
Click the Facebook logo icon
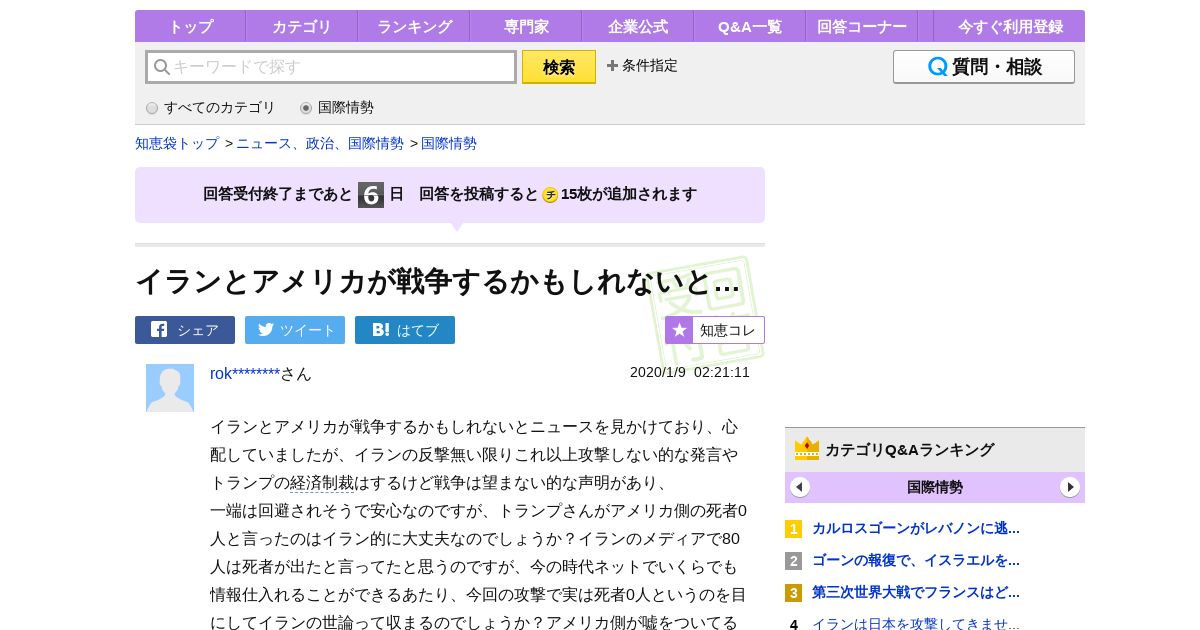pyautogui.click(x=159, y=329)
